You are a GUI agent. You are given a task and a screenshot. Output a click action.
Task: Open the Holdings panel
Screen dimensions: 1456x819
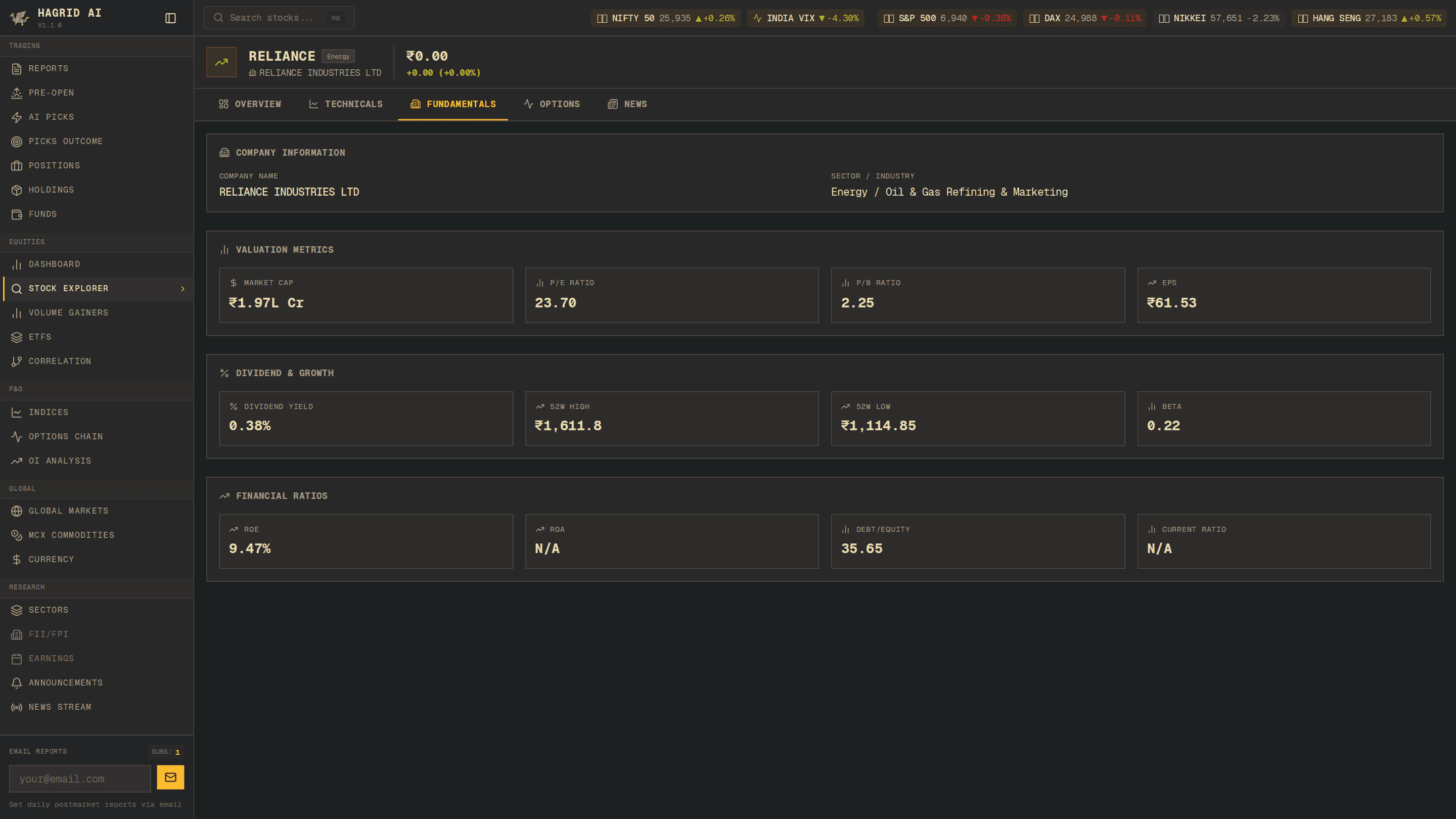coord(51,190)
